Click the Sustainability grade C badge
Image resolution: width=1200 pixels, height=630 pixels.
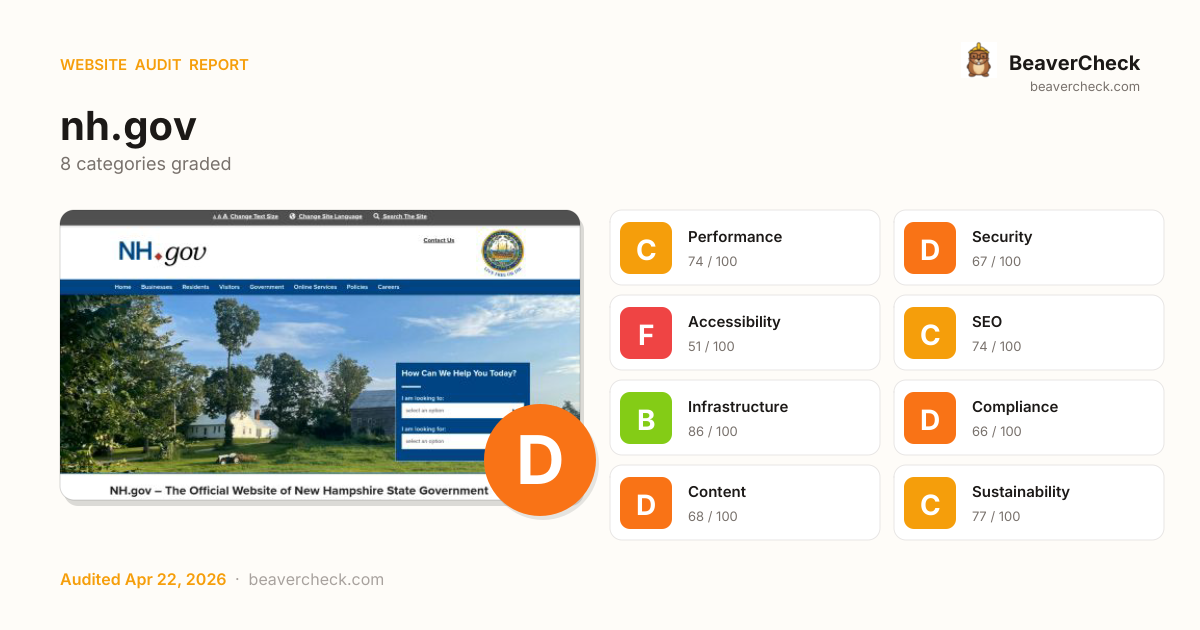(x=930, y=503)
